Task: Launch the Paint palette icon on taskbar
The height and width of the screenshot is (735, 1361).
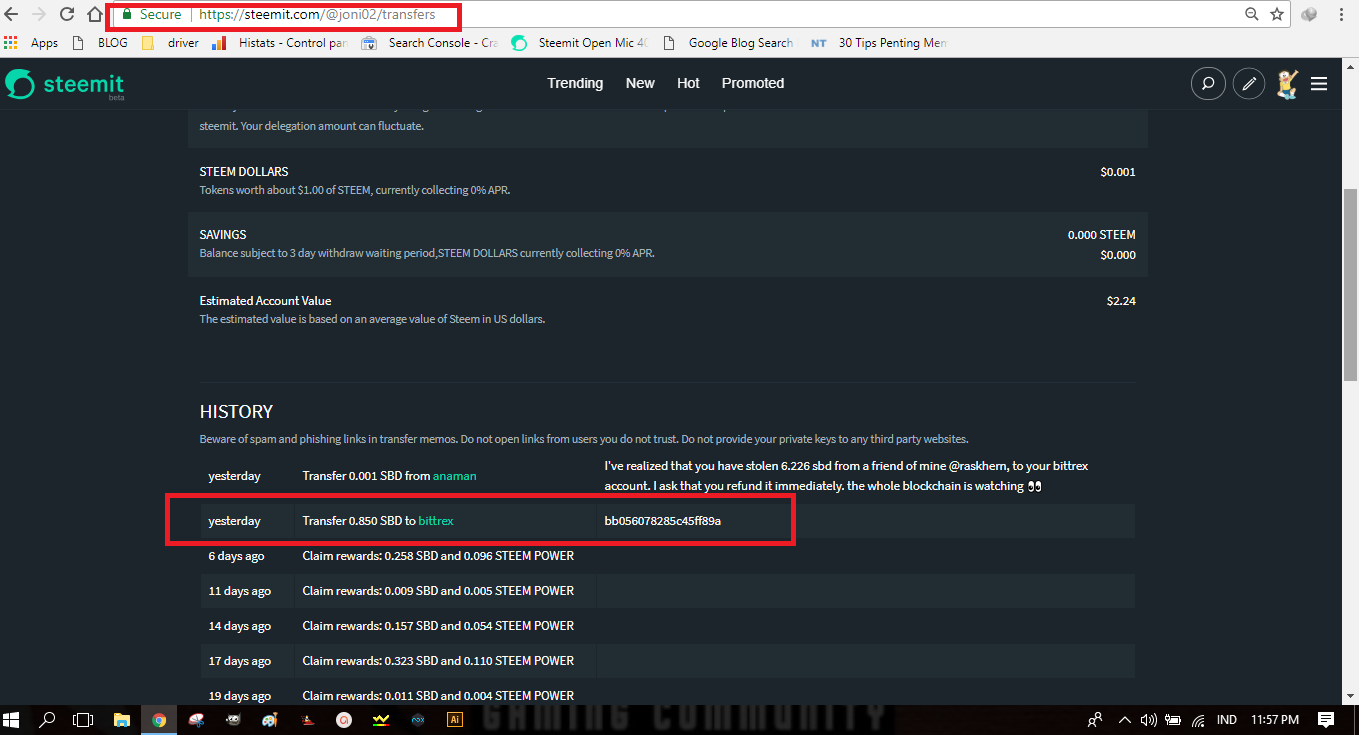Action: point(269,719)
